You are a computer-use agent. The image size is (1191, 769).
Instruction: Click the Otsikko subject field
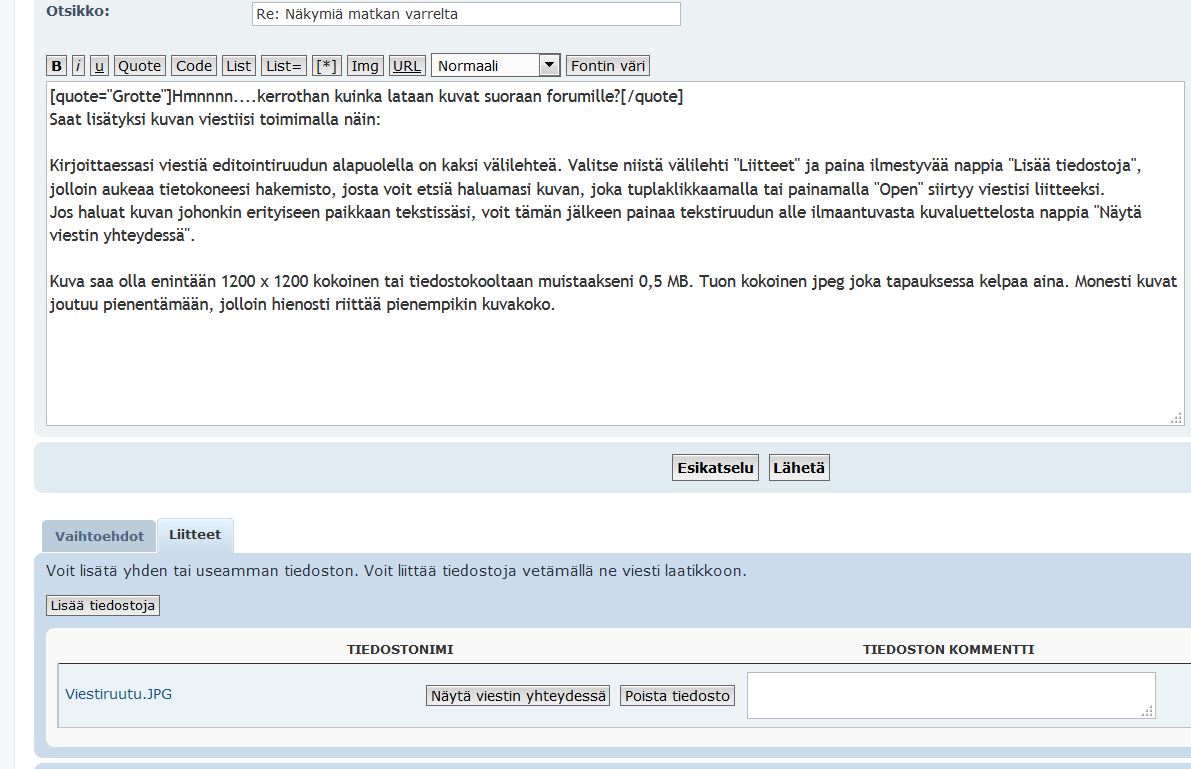tap(465, 14)
